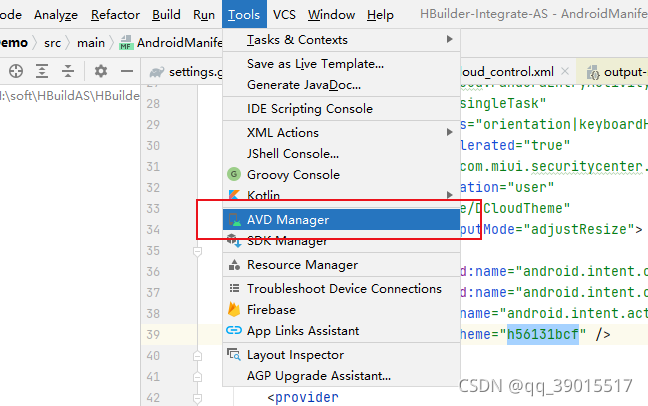Click the main breadcrumb

[x=91, y=43]
